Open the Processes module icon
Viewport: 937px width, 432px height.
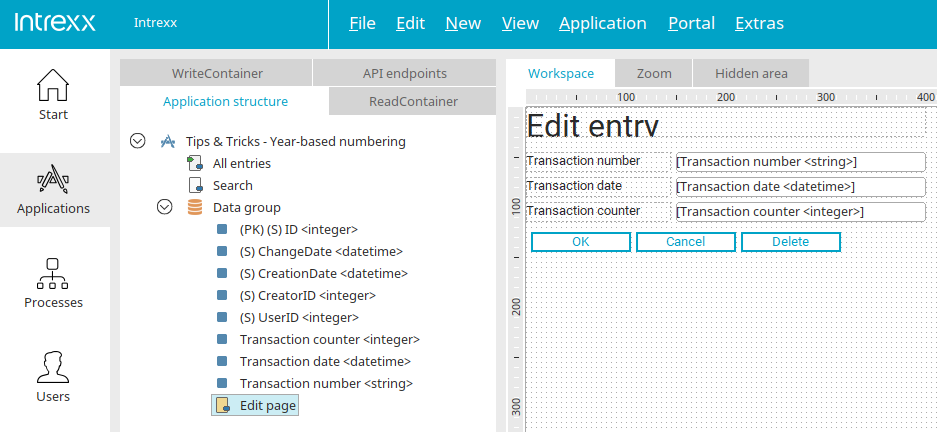[53, 273]
